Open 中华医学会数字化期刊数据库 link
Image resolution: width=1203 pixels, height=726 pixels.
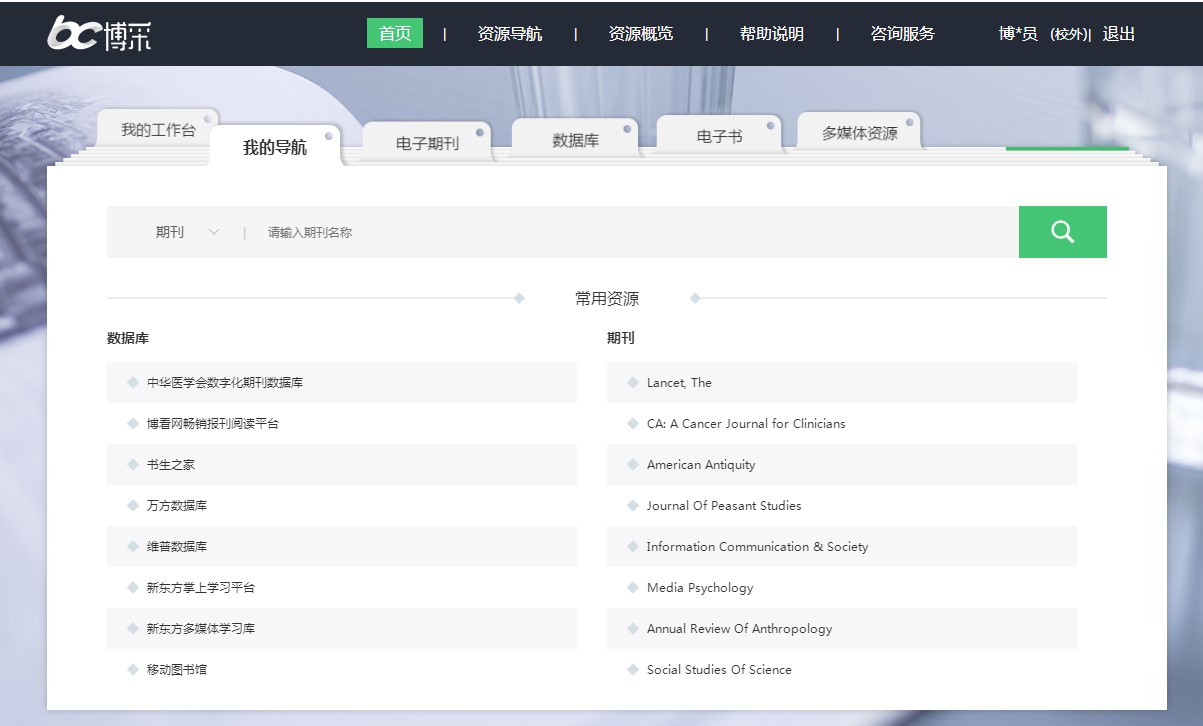[x=224, y=383]
